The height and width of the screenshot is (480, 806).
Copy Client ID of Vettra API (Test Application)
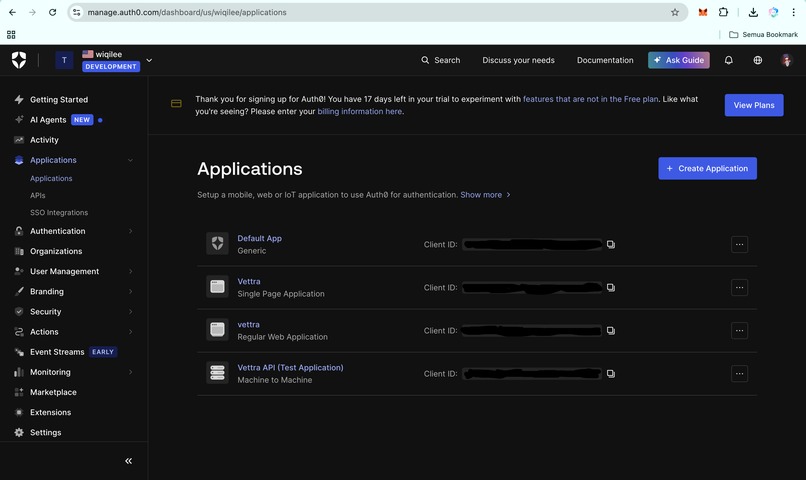[x=611, y=374]
